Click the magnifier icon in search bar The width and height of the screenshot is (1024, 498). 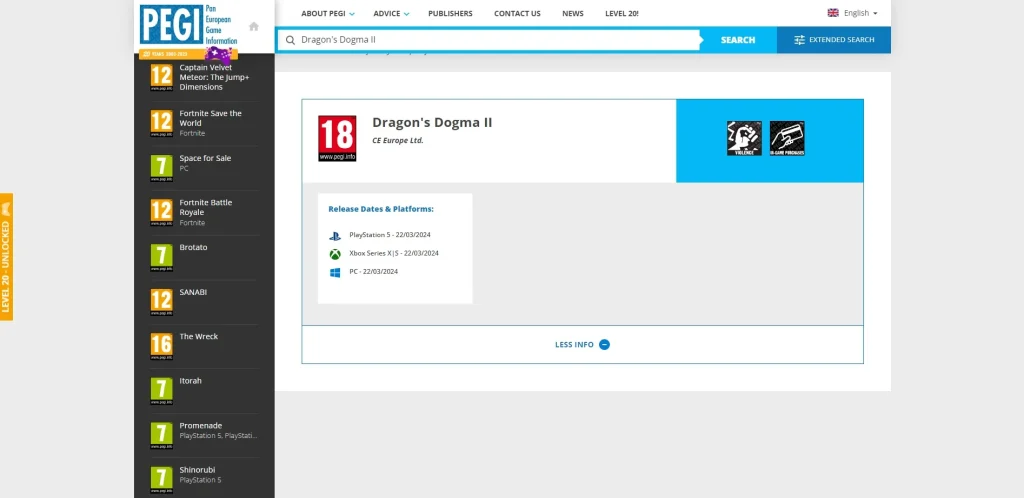(x=291, y=40)
